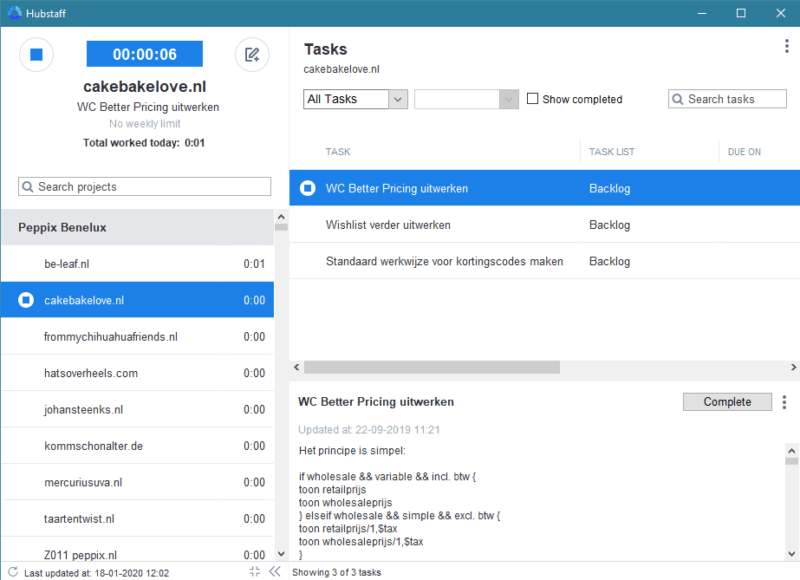Sort by the DUE ON column header
800x580 pixels.
point(744,152)
